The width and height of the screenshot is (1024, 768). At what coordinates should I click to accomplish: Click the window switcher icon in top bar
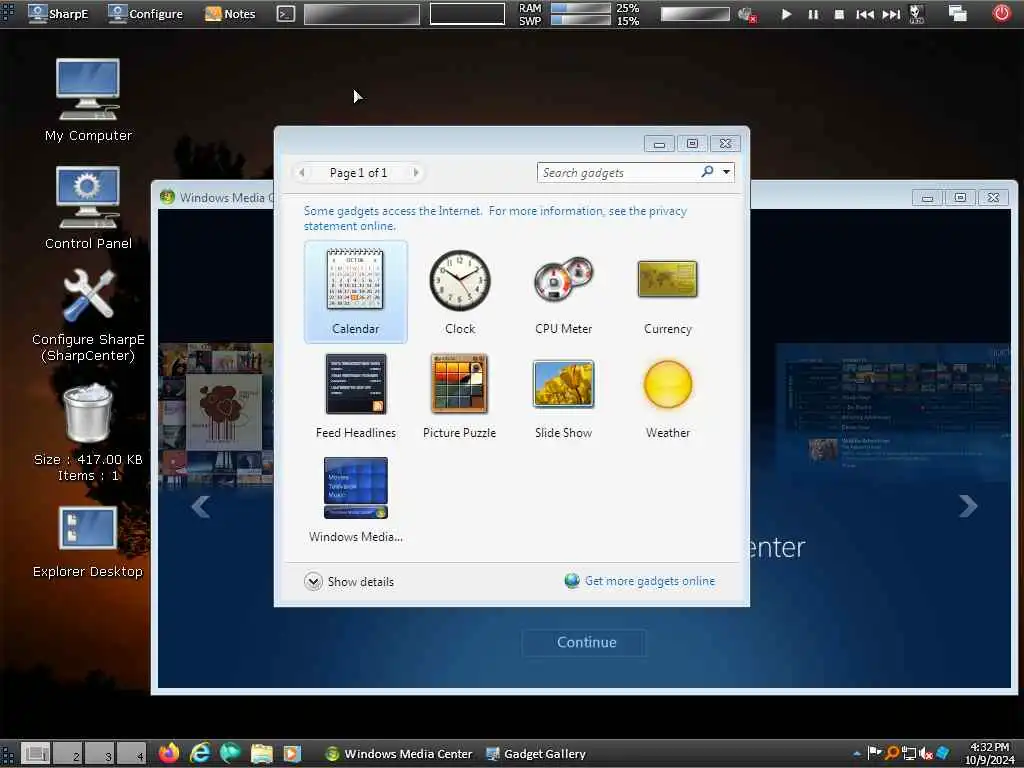(958, 13)
